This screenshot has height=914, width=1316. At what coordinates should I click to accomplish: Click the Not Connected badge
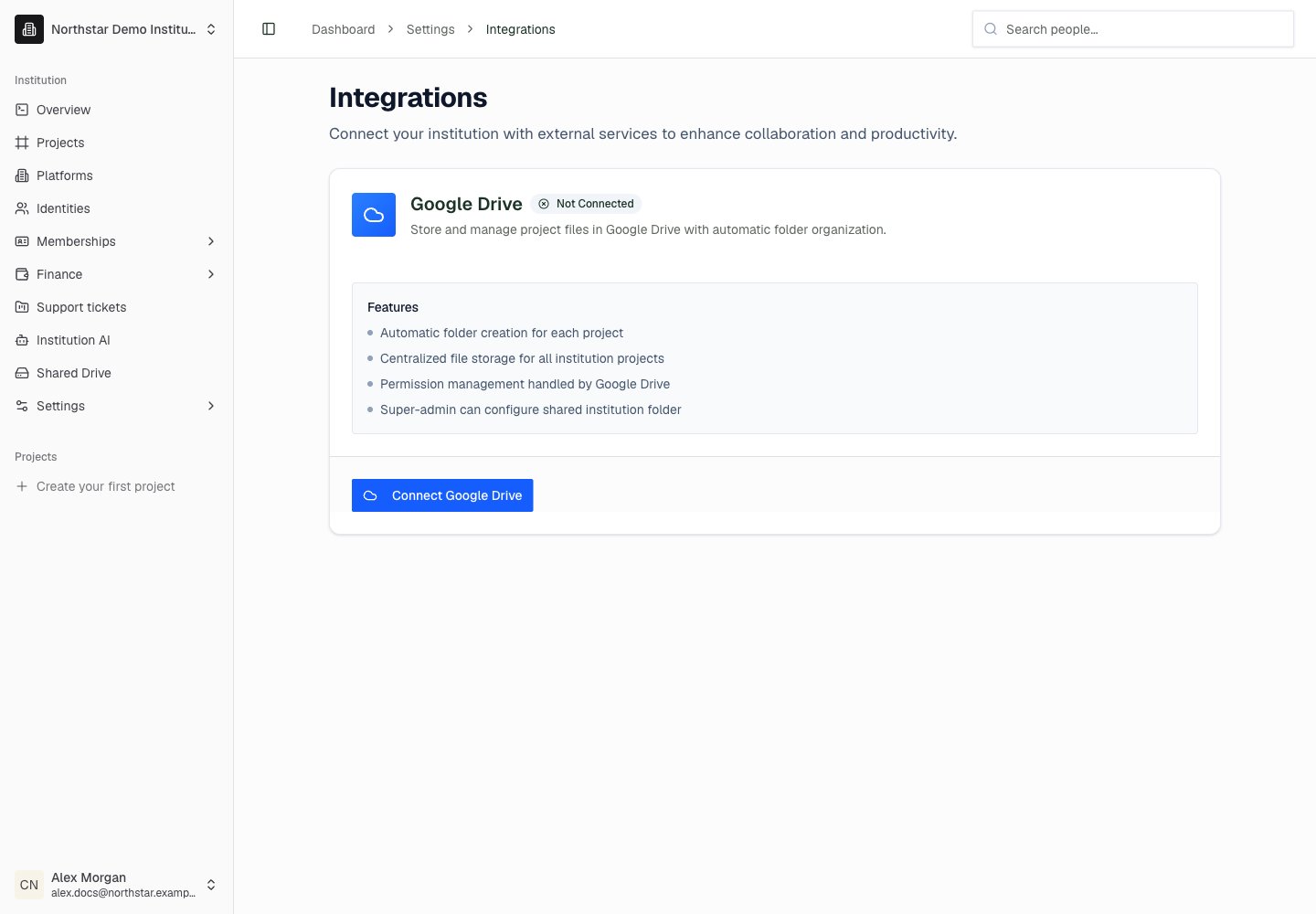pos(586,204)
